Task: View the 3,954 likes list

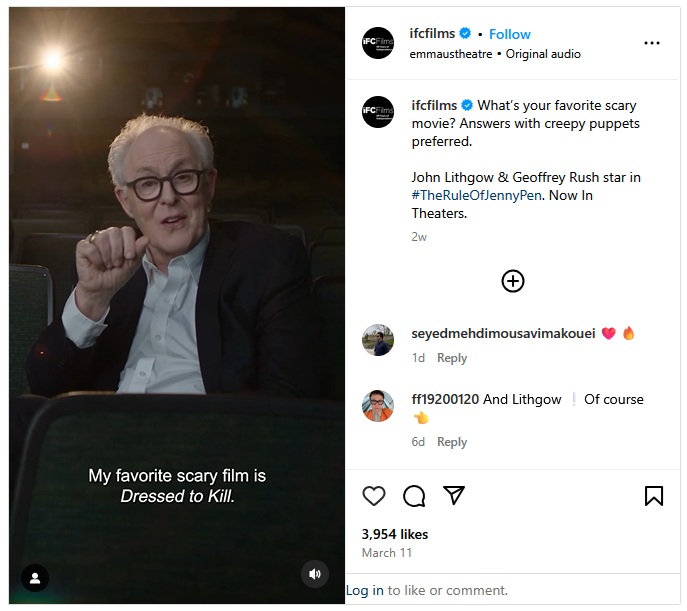Action: (395, 534)
